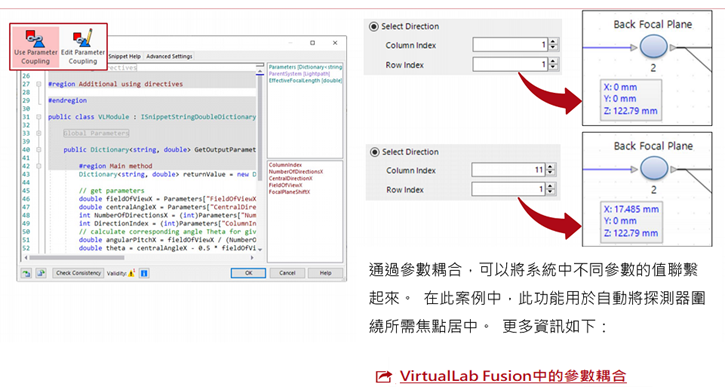The width and height of the screenshot is (725, 390).
Task: Open the VirtualLab Fusion parameter coupling link
Action: click(513, 376)
